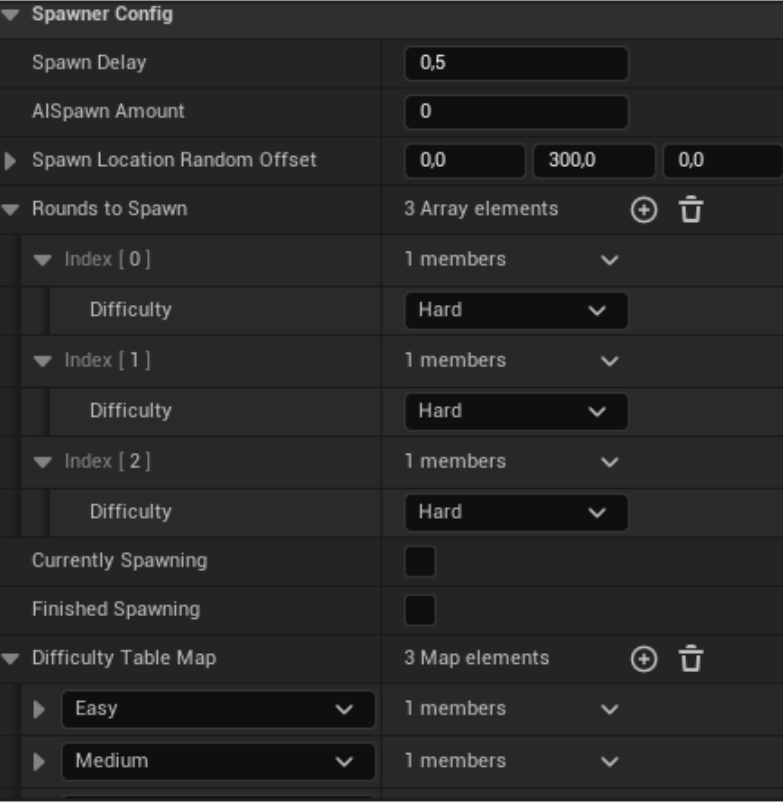Expand the Easy map element row
The image size is (783, 802).
[40, 709]
